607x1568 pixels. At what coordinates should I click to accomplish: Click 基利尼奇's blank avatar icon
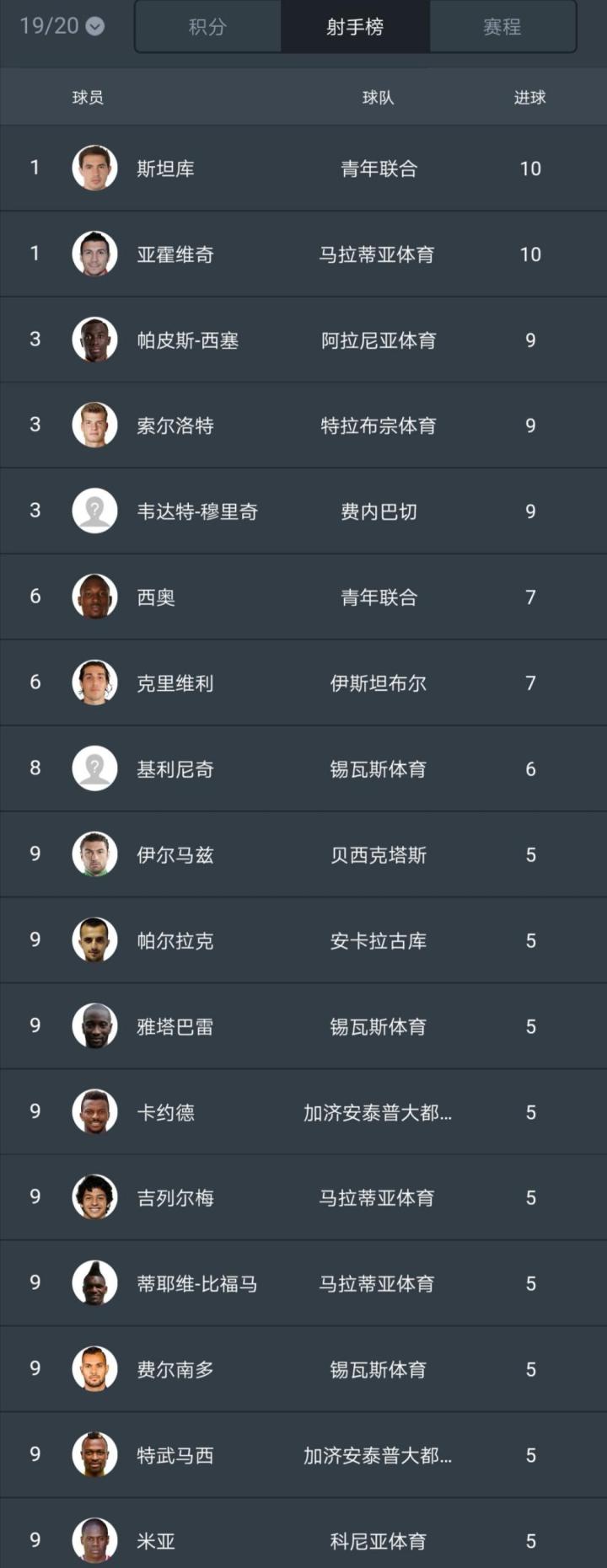click(94, 768)
